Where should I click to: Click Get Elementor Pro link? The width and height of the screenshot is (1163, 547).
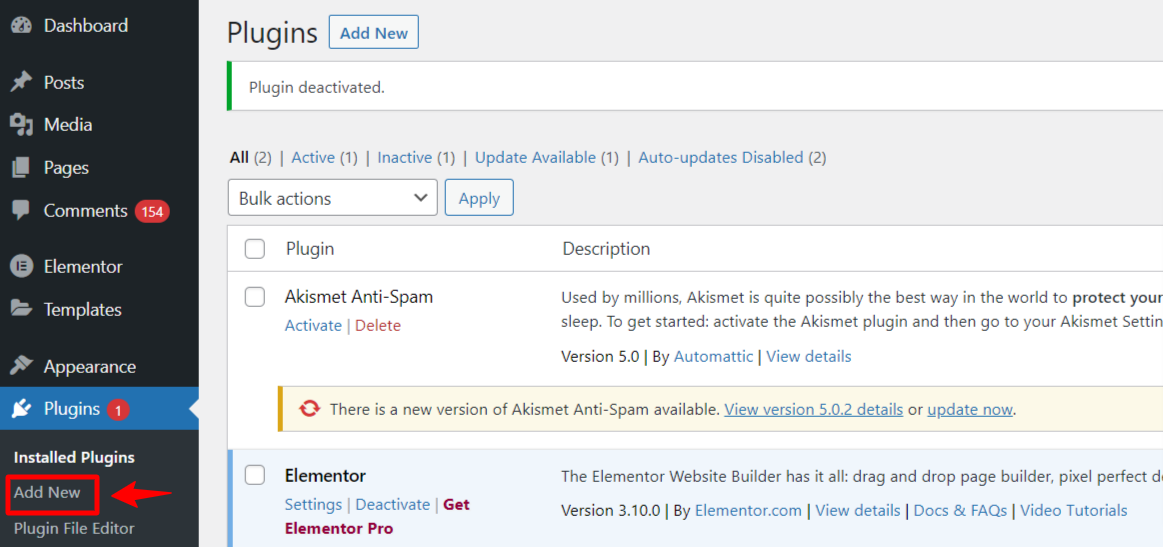tap(378, 517)
